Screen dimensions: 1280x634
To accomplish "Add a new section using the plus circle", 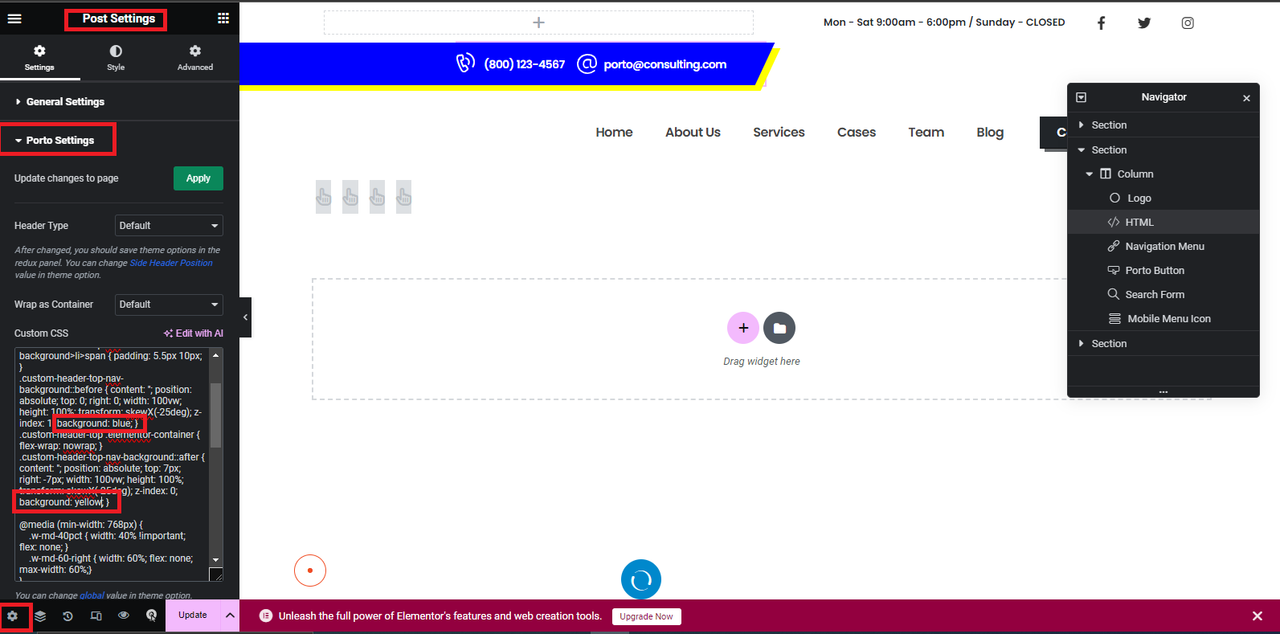I will tap(743, 327).
